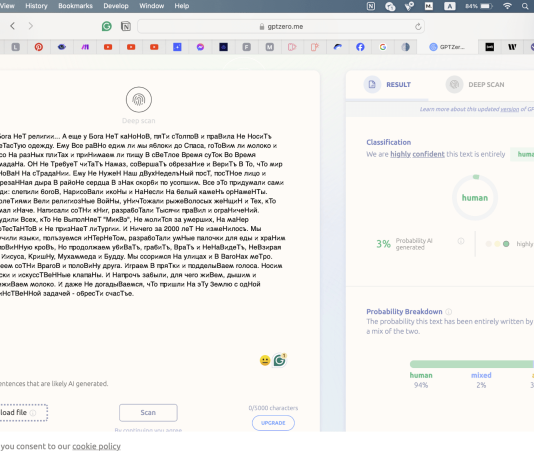This screenshot has width=534, height=462.
Task: Click the human 94% label
Action: (x=421, y=380)
